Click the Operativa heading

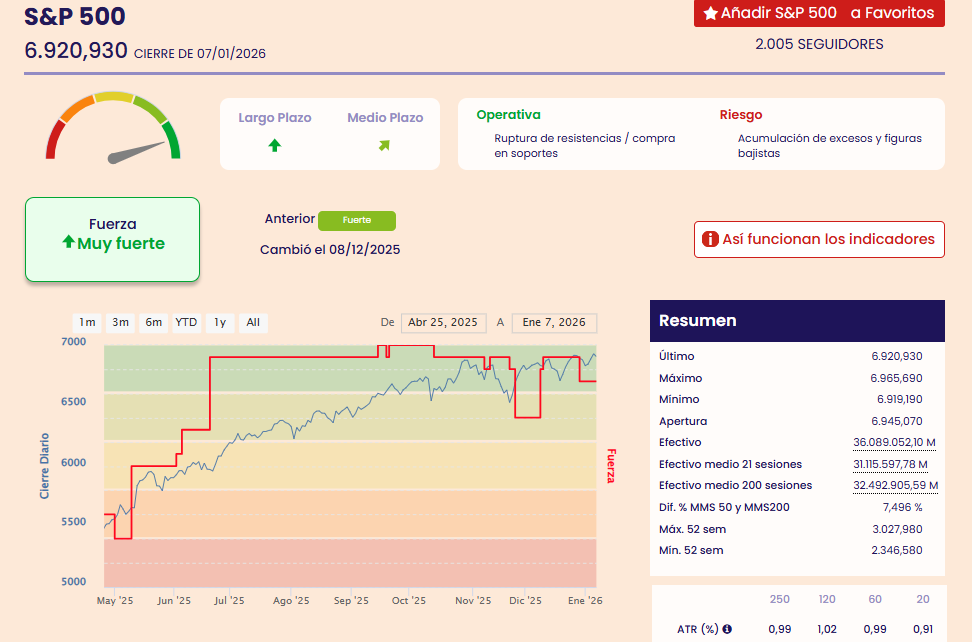coord(508,115)
